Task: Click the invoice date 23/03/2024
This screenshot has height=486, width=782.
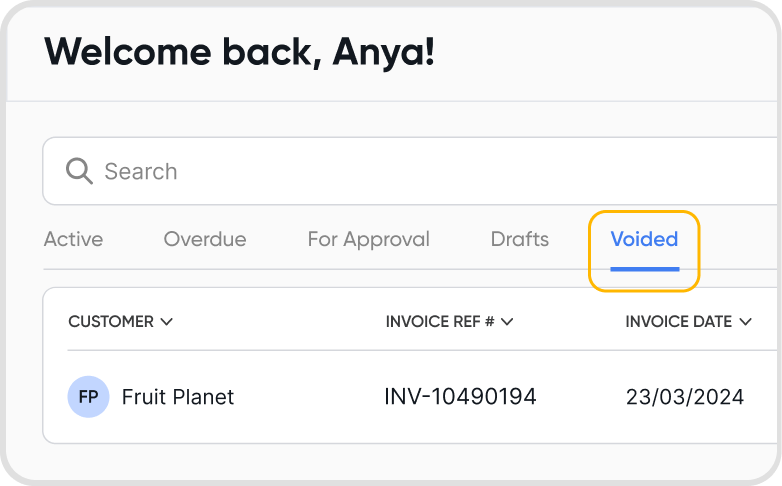Action: [685, 397]
